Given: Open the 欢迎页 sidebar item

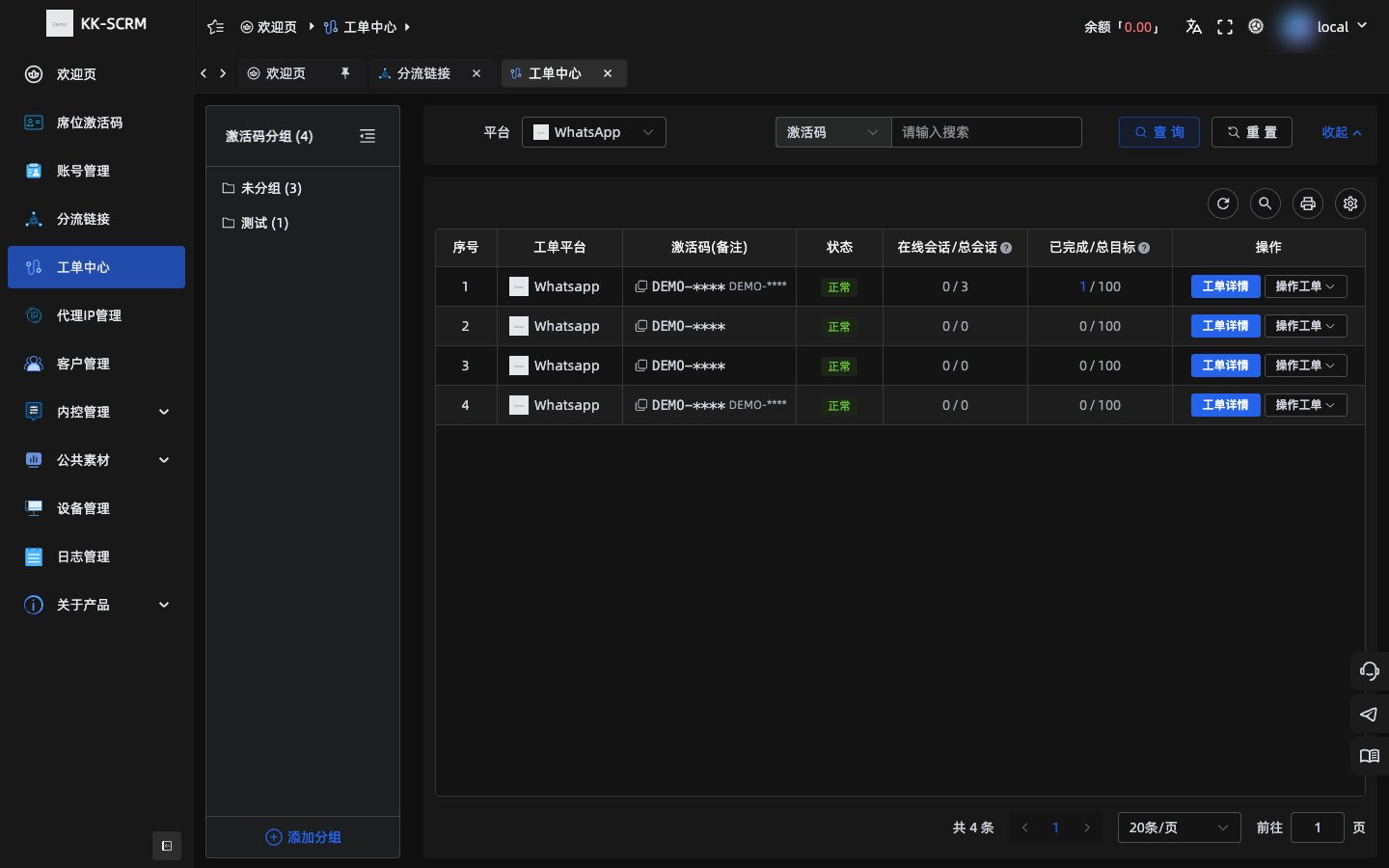Looking at the screenshot, I should coord(96,74).
